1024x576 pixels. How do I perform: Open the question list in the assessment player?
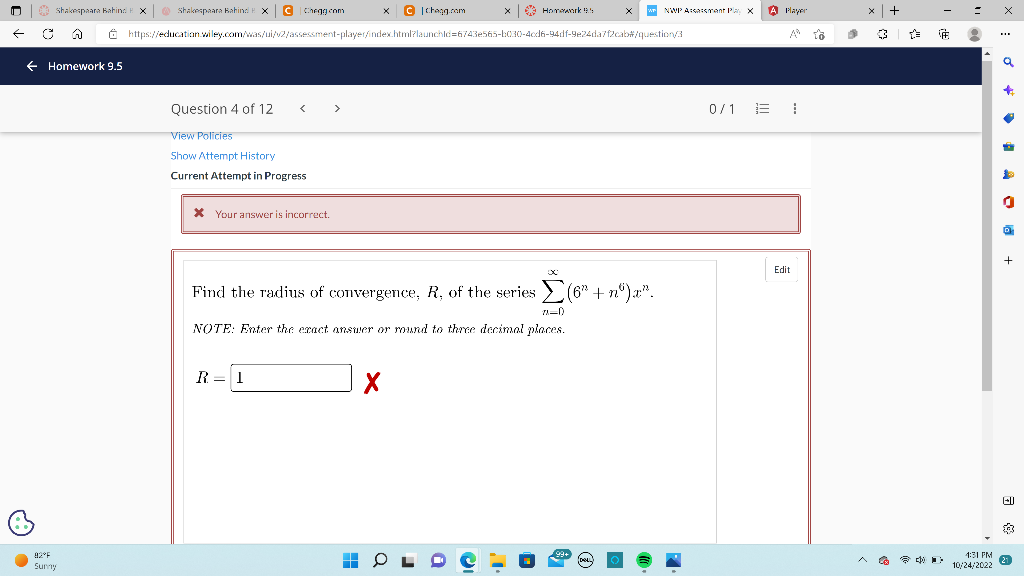pos(762,108)
